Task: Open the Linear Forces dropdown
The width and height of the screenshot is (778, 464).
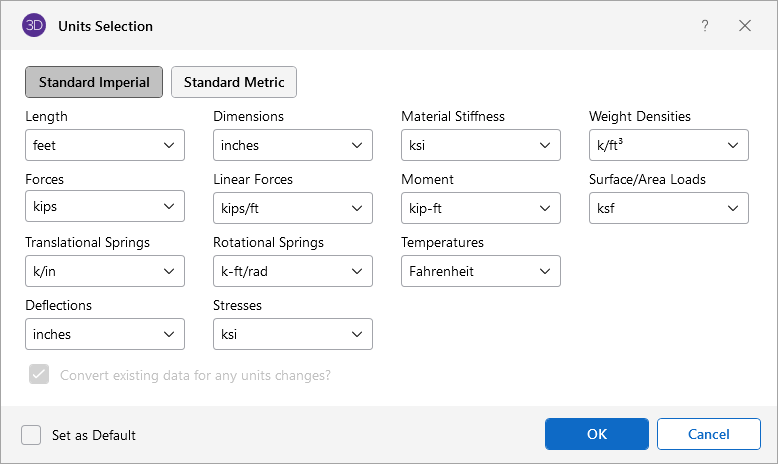Action: [x=293, y=208]
